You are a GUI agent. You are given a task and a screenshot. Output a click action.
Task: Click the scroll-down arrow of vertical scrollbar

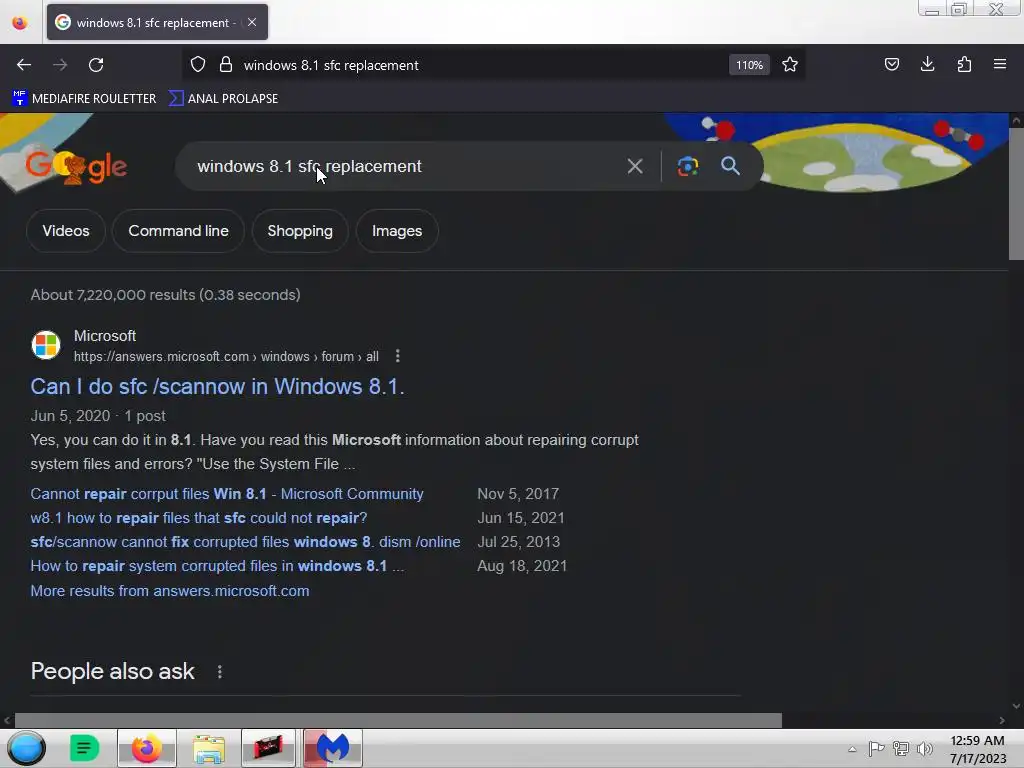1016,706
